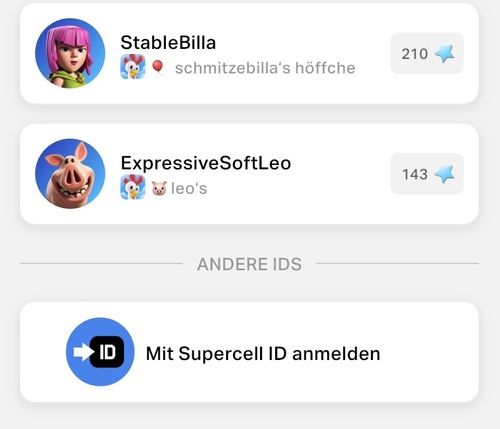Viewport: 500px width, 429px height.
Task: Tap the Hay Day chicken icon under ExpressiveSoftLeo
Action: tap(133, 187)
